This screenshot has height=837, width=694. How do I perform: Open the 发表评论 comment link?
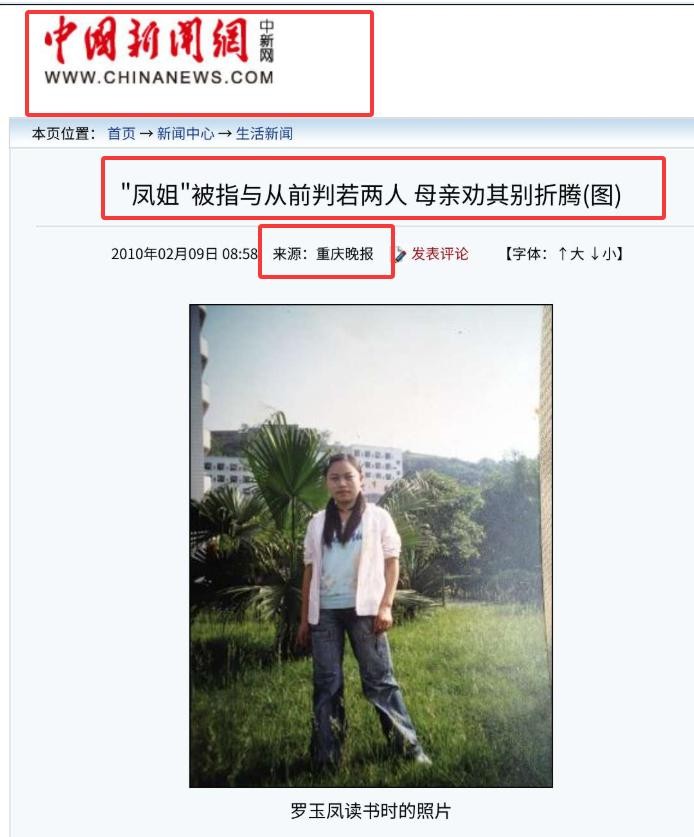pyautogui.click(x=439, y=254)
